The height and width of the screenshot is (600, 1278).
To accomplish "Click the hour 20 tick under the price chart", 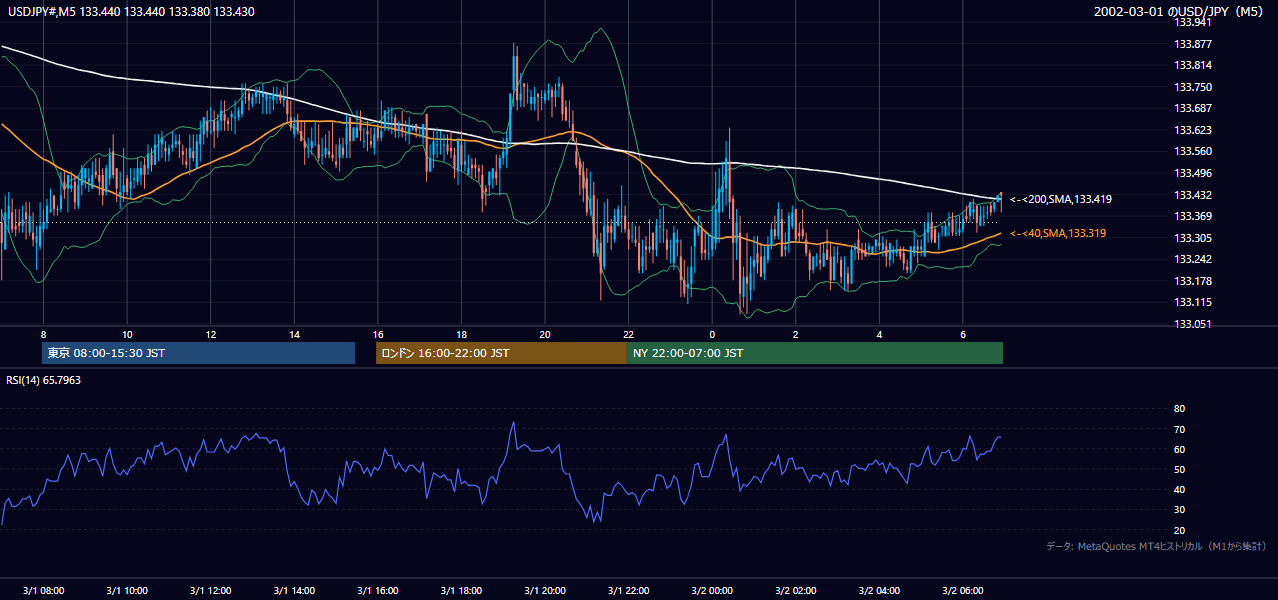I will coord(544,333).
